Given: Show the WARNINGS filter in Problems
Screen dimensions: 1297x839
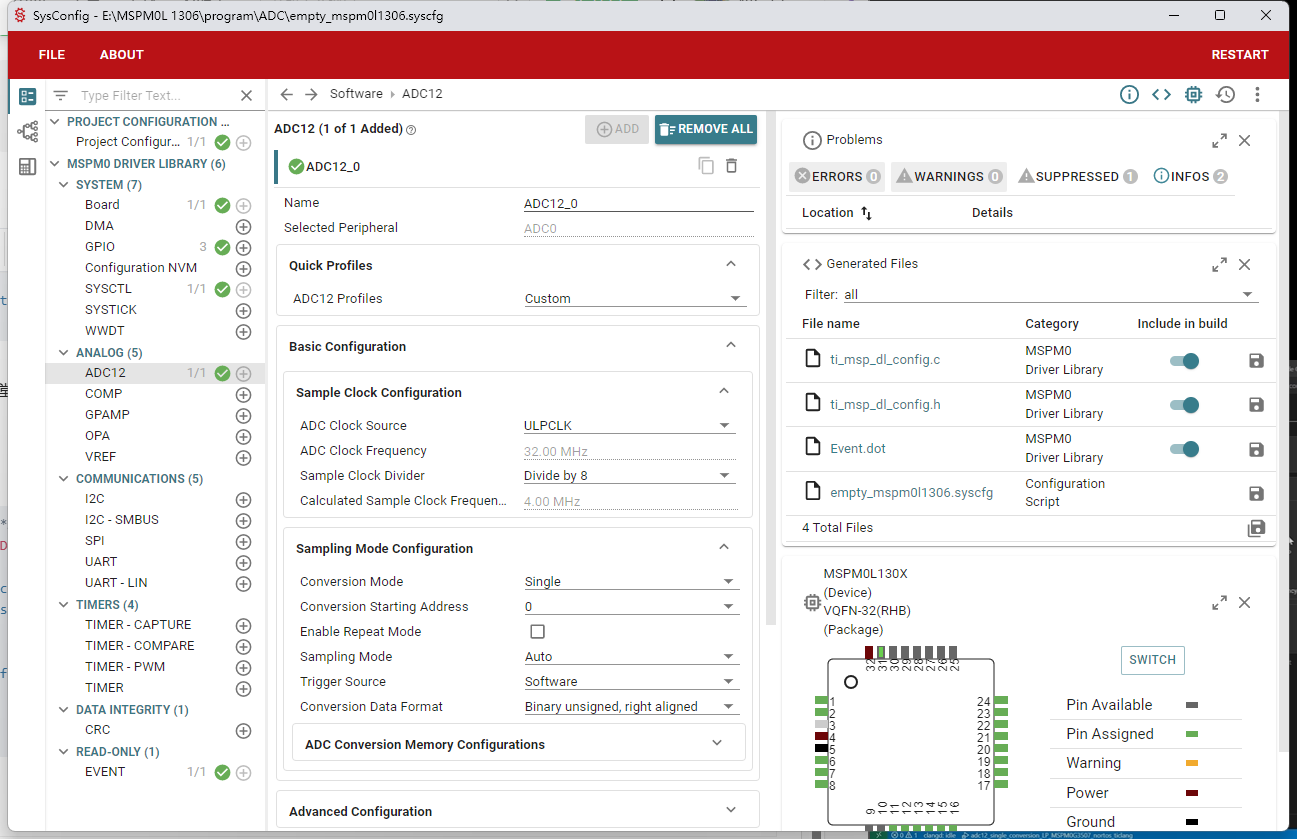Looking at the screenshot, I should pyautogui.click(x=949, y=177).
